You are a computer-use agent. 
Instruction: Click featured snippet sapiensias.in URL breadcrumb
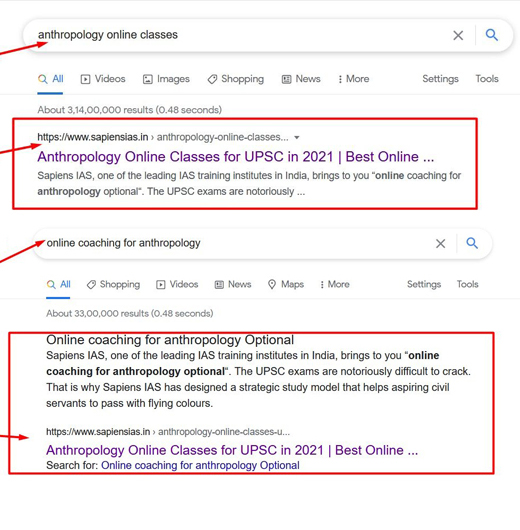(x=168, y=432)
